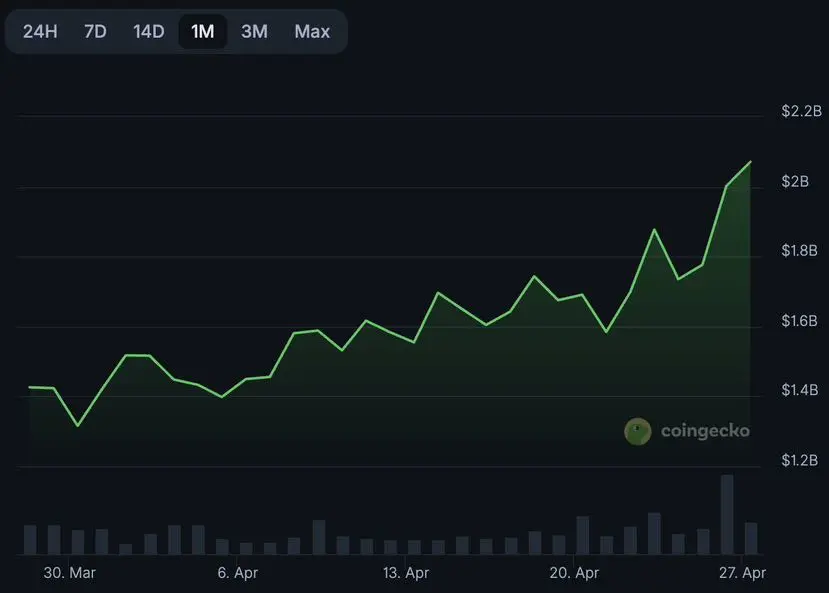Click the CoinGecko gecko logo icon
This screenshot has width=829, height=593.
point(638,431)
